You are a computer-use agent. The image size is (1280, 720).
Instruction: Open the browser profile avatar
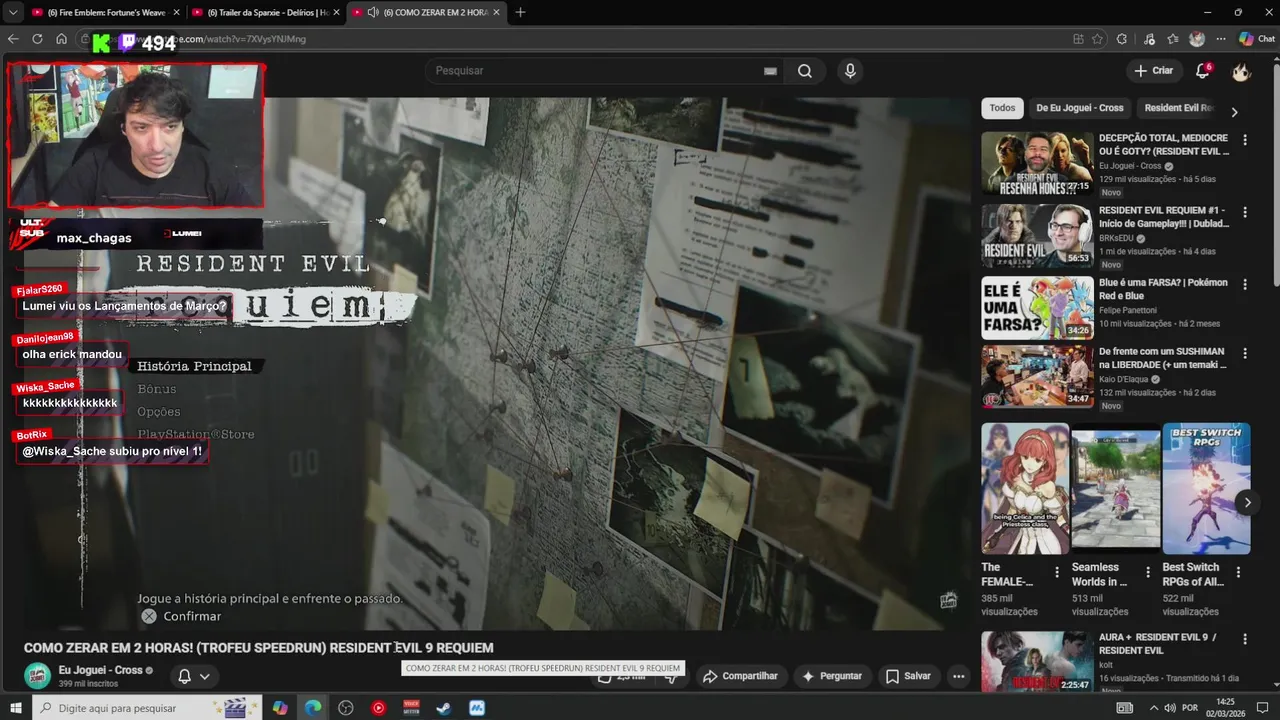[1197, 39]
